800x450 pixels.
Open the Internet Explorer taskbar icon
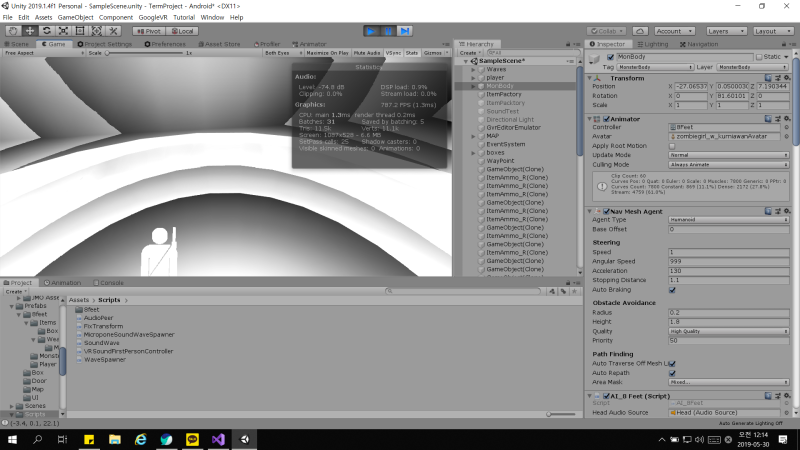pos(140,439)
